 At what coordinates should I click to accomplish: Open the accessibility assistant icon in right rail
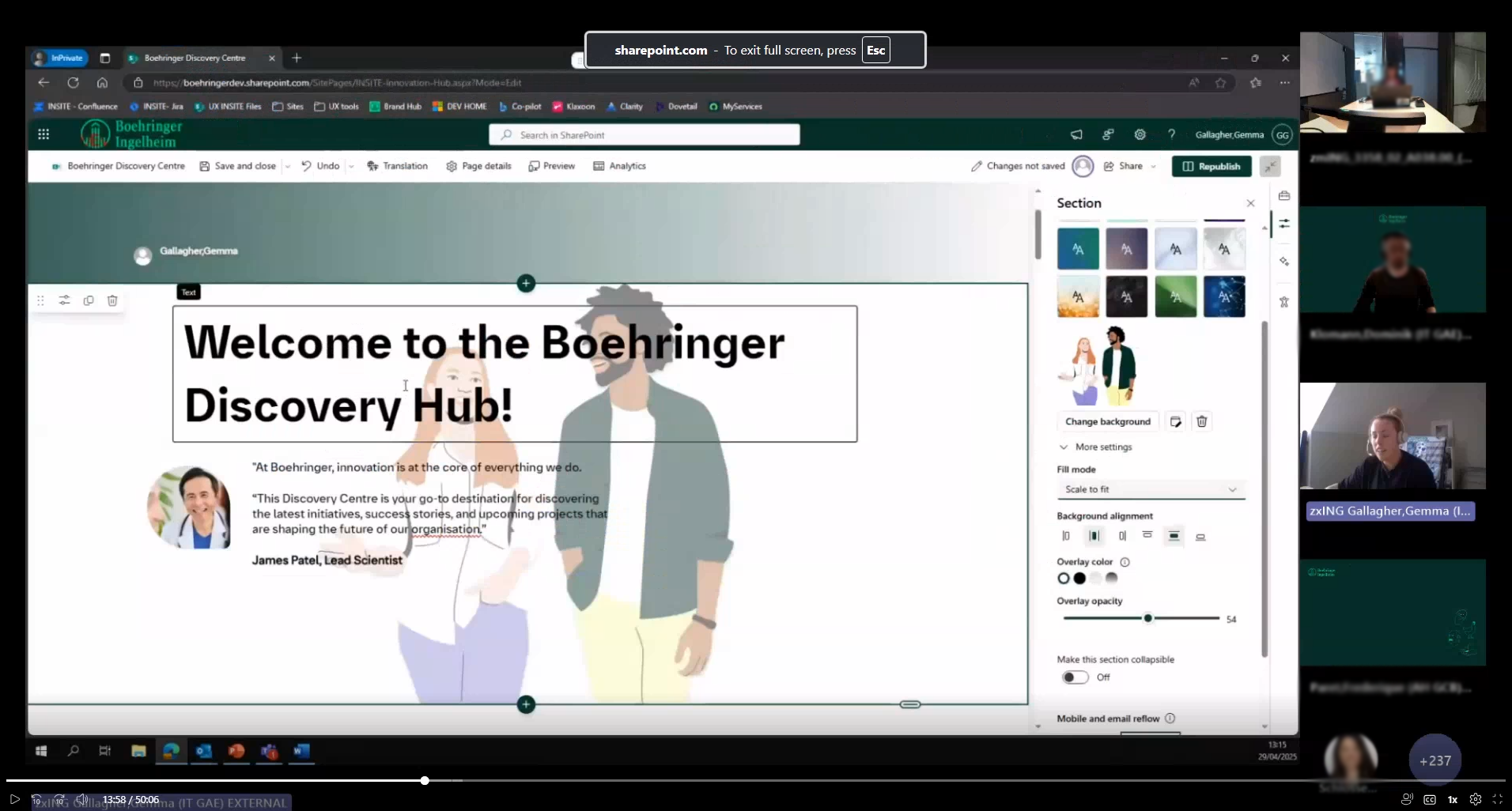point(1284,302)
